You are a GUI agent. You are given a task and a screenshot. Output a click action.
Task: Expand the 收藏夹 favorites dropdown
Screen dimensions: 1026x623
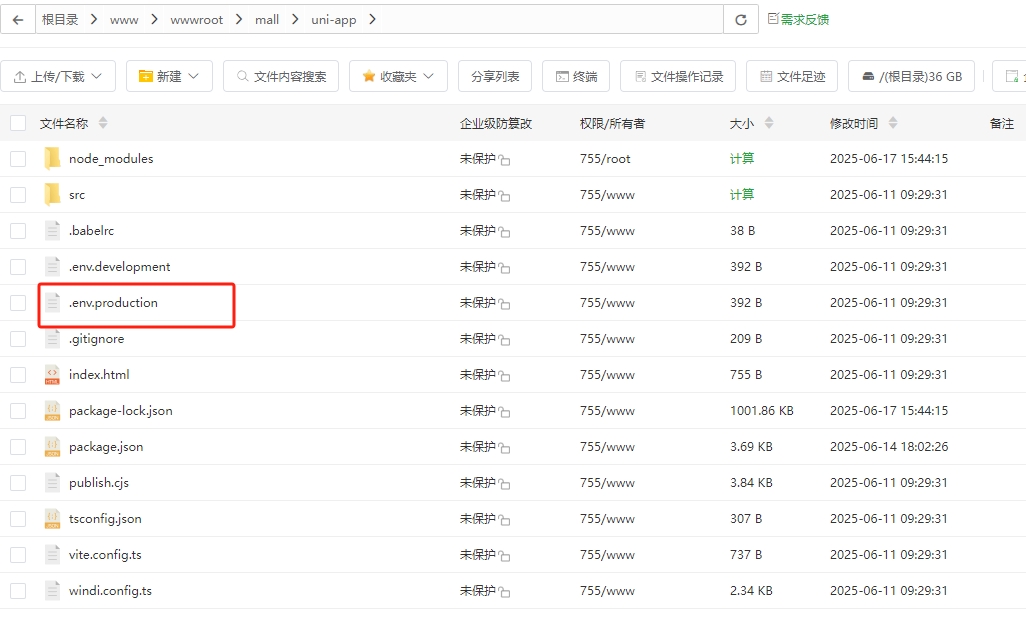click(397, 75)
